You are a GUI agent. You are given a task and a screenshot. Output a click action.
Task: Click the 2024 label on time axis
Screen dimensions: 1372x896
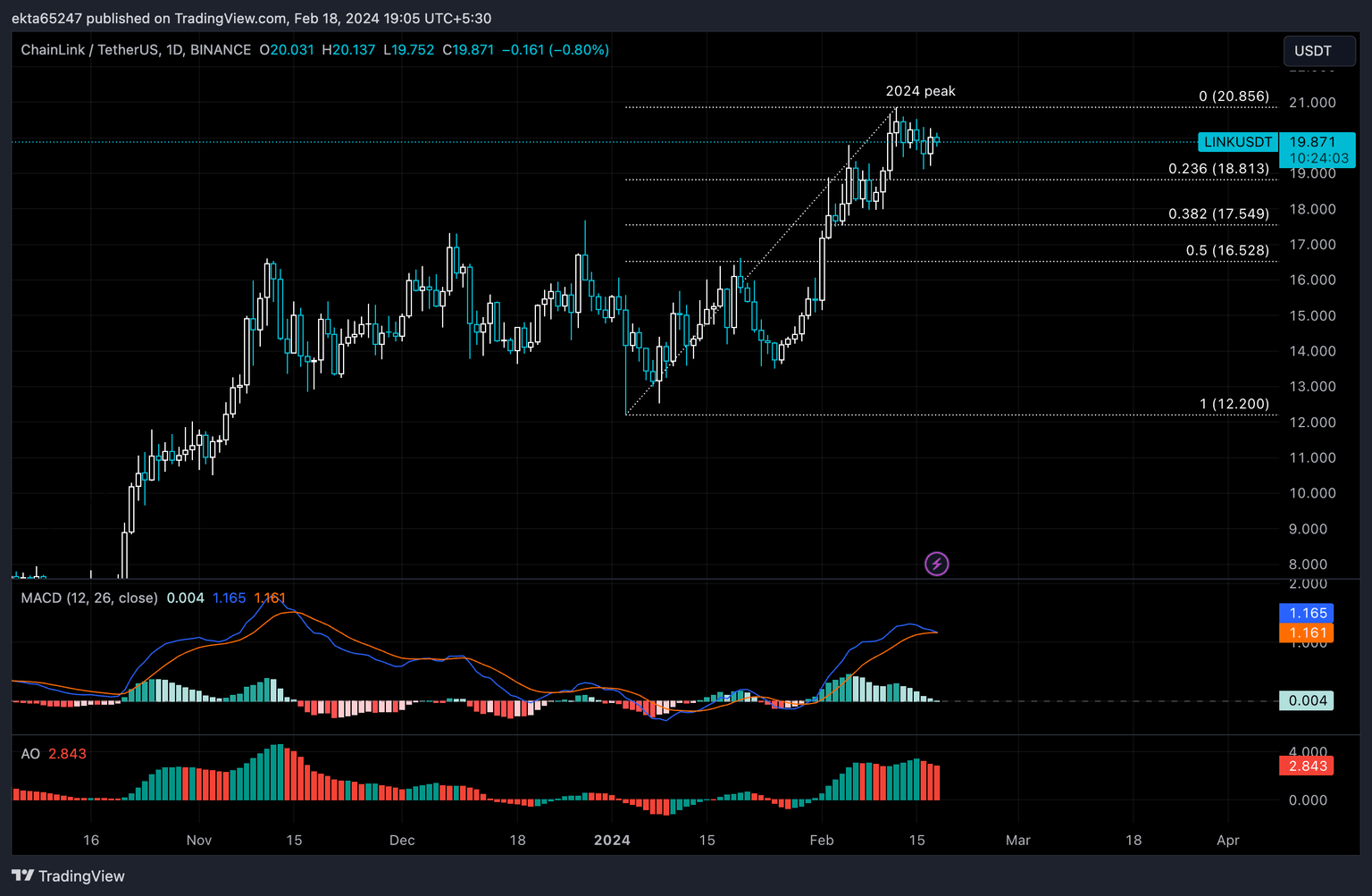(612, 840)
